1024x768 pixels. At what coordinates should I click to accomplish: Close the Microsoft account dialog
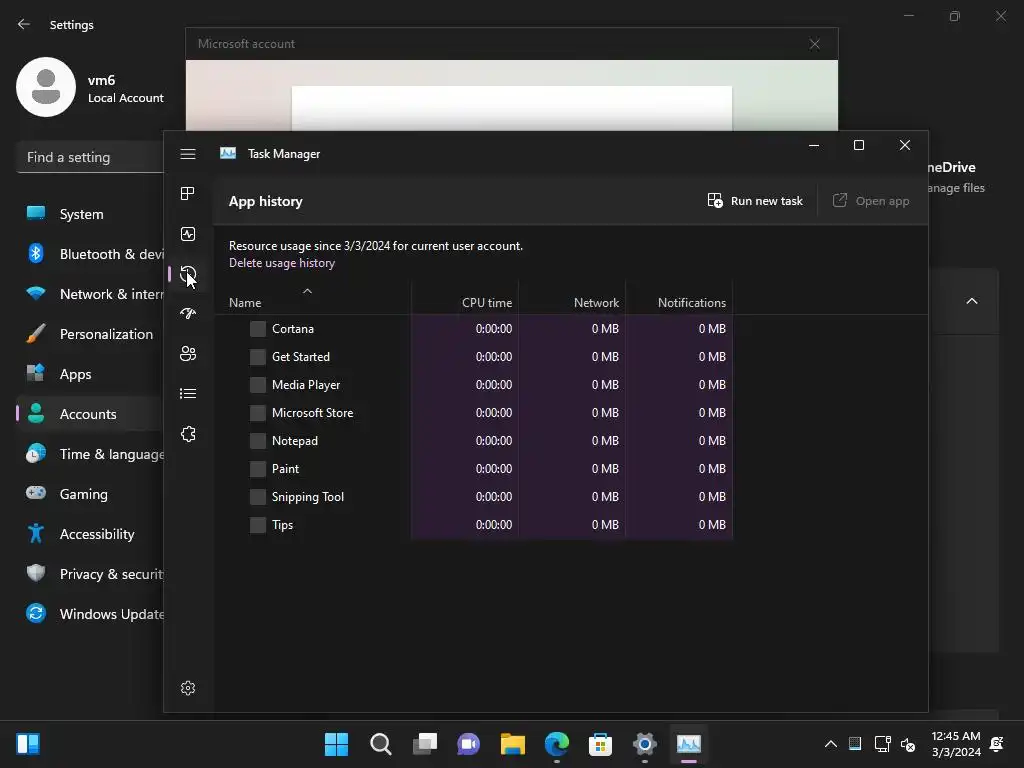(814, 44)
